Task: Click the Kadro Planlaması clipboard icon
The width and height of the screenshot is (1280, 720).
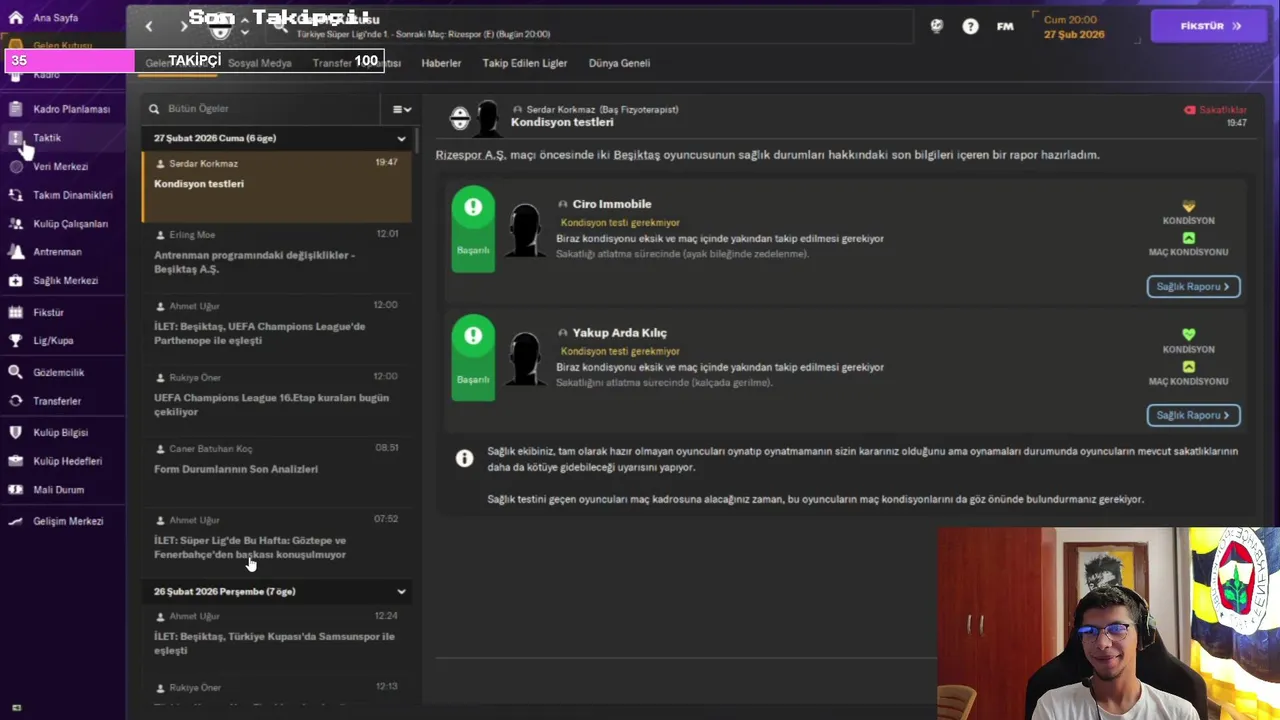Action: pos(15,108)
